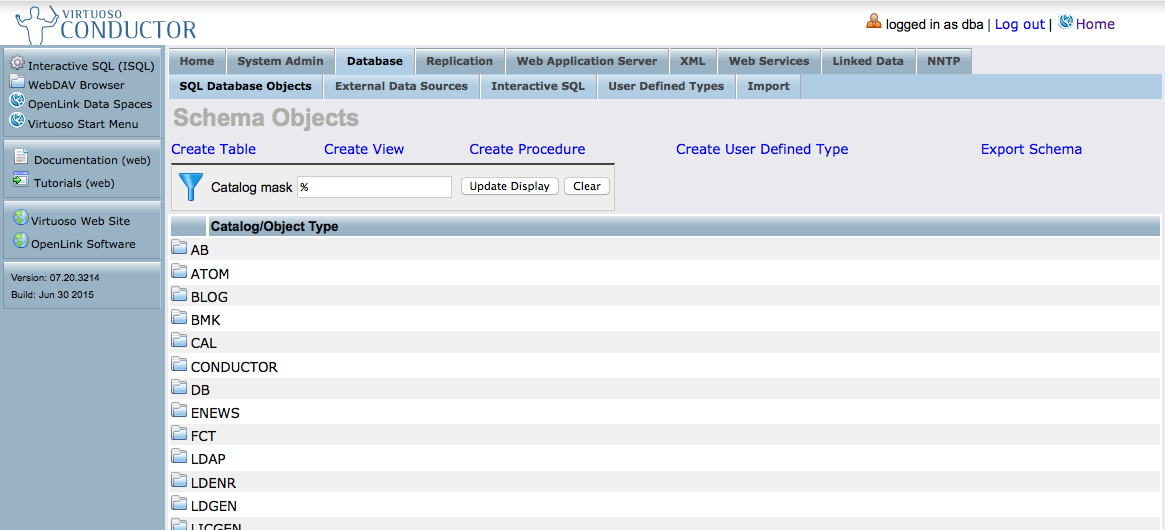
Task: Open the BLOG catalog folder
Action: point(180,296)
